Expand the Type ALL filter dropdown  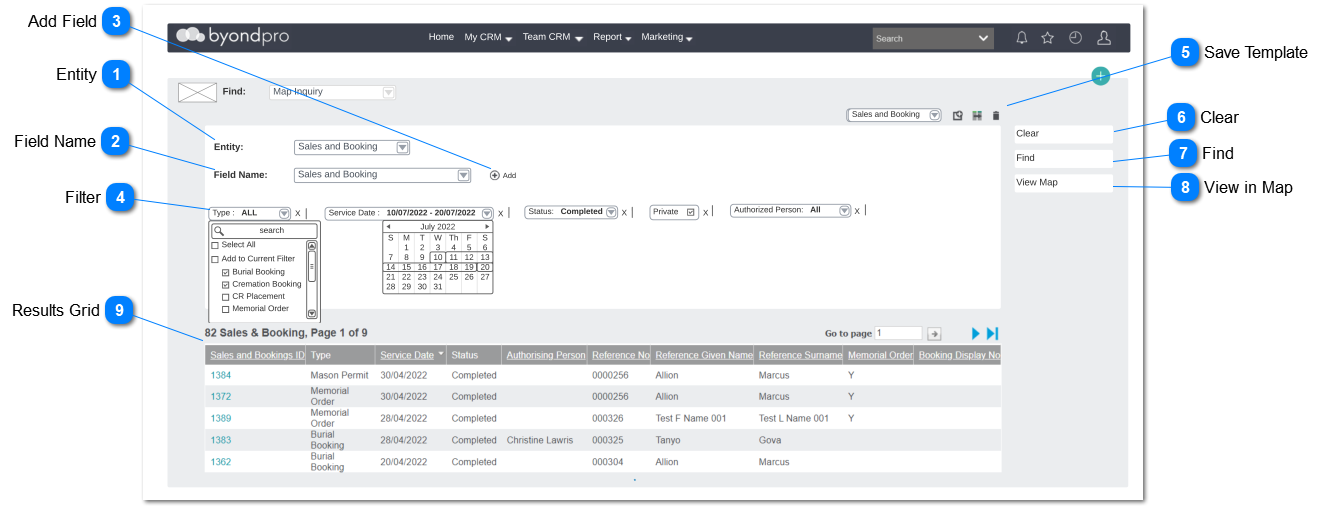(284, 213)
